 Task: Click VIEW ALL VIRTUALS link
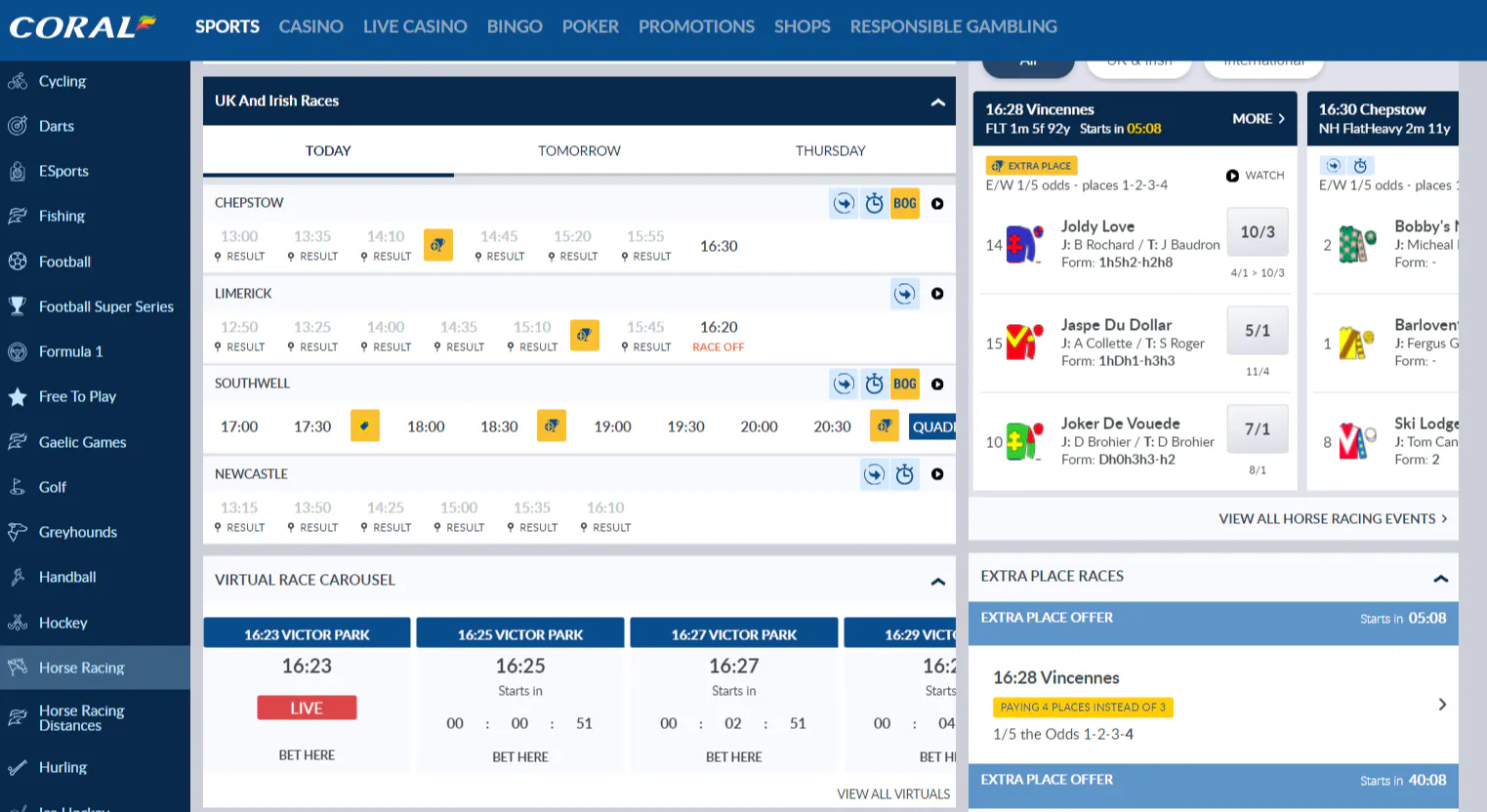click(x=893, y=794)
